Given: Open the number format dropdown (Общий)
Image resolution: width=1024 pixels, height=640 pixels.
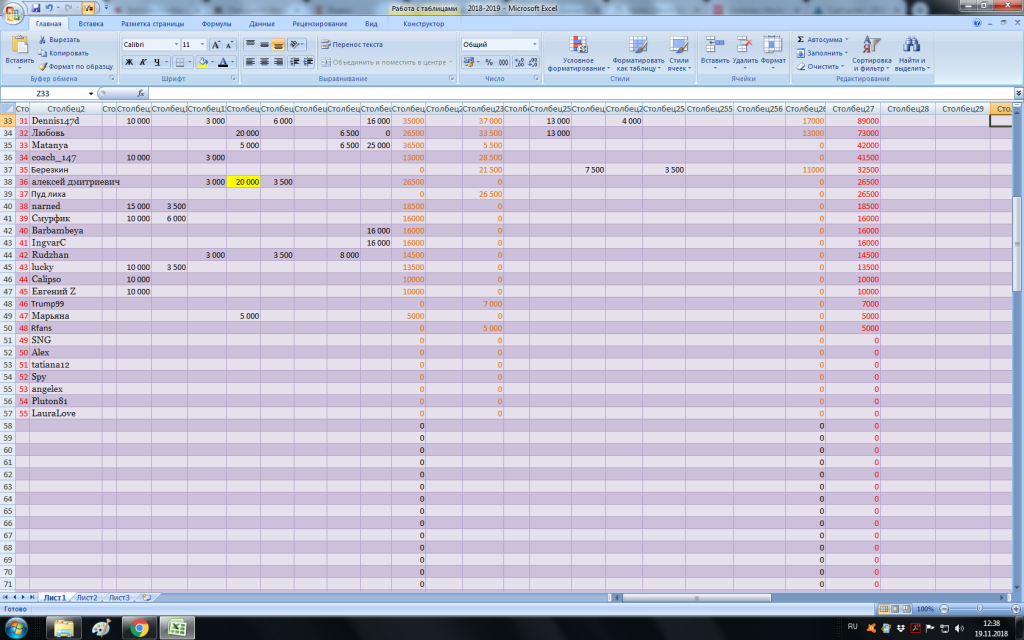Looking at the screenshot, I should coord(534,45).
